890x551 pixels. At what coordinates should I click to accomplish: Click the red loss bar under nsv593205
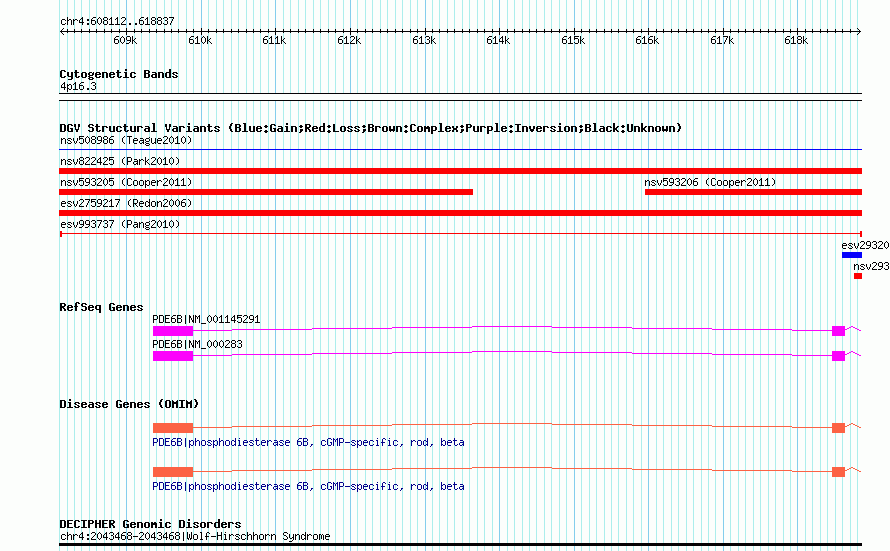(266, 192)
